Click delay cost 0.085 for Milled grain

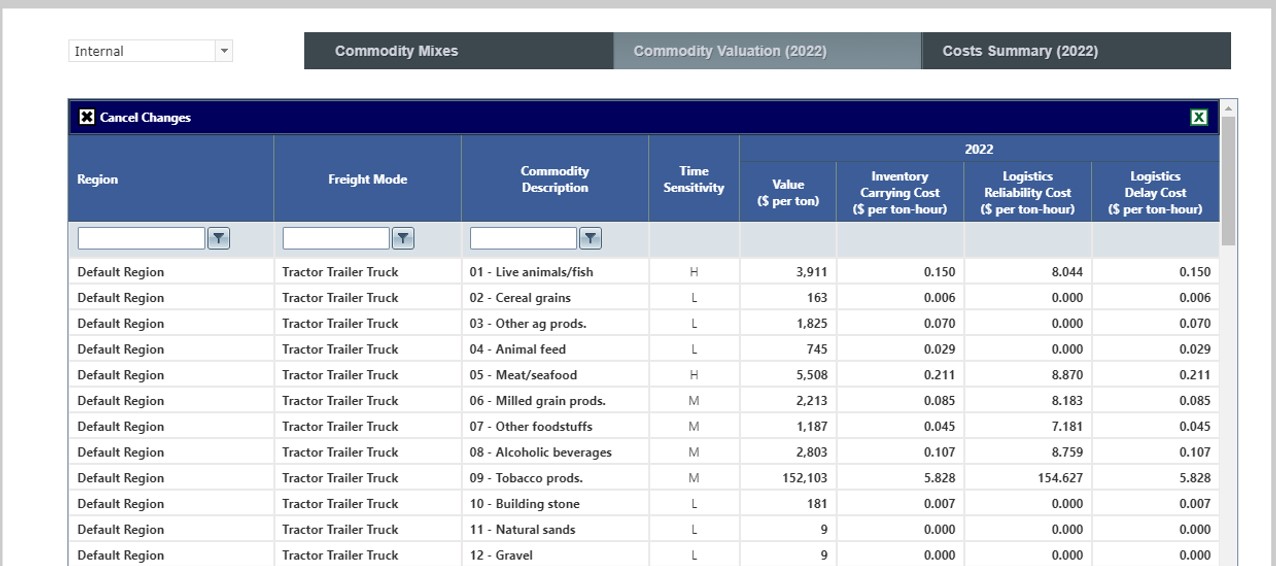point(1194,401)
